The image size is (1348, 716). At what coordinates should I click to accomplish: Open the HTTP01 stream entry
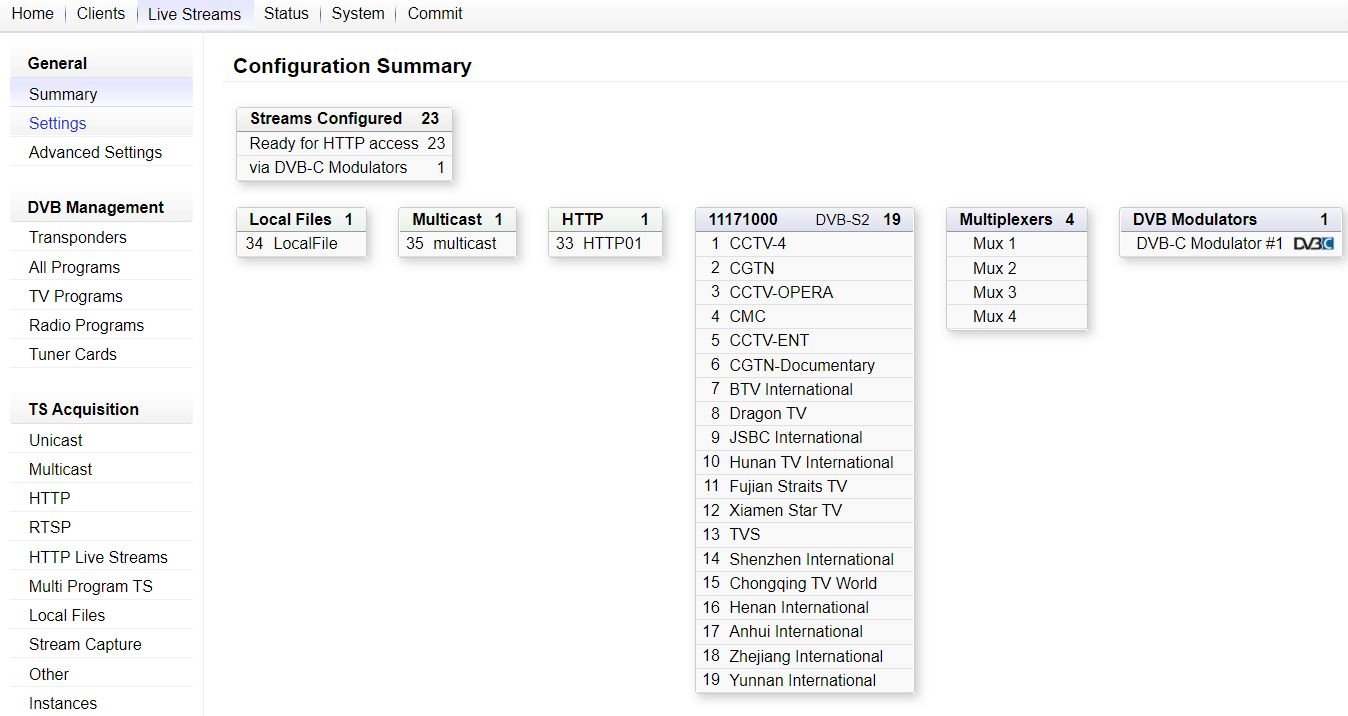[x=612, y=244]
